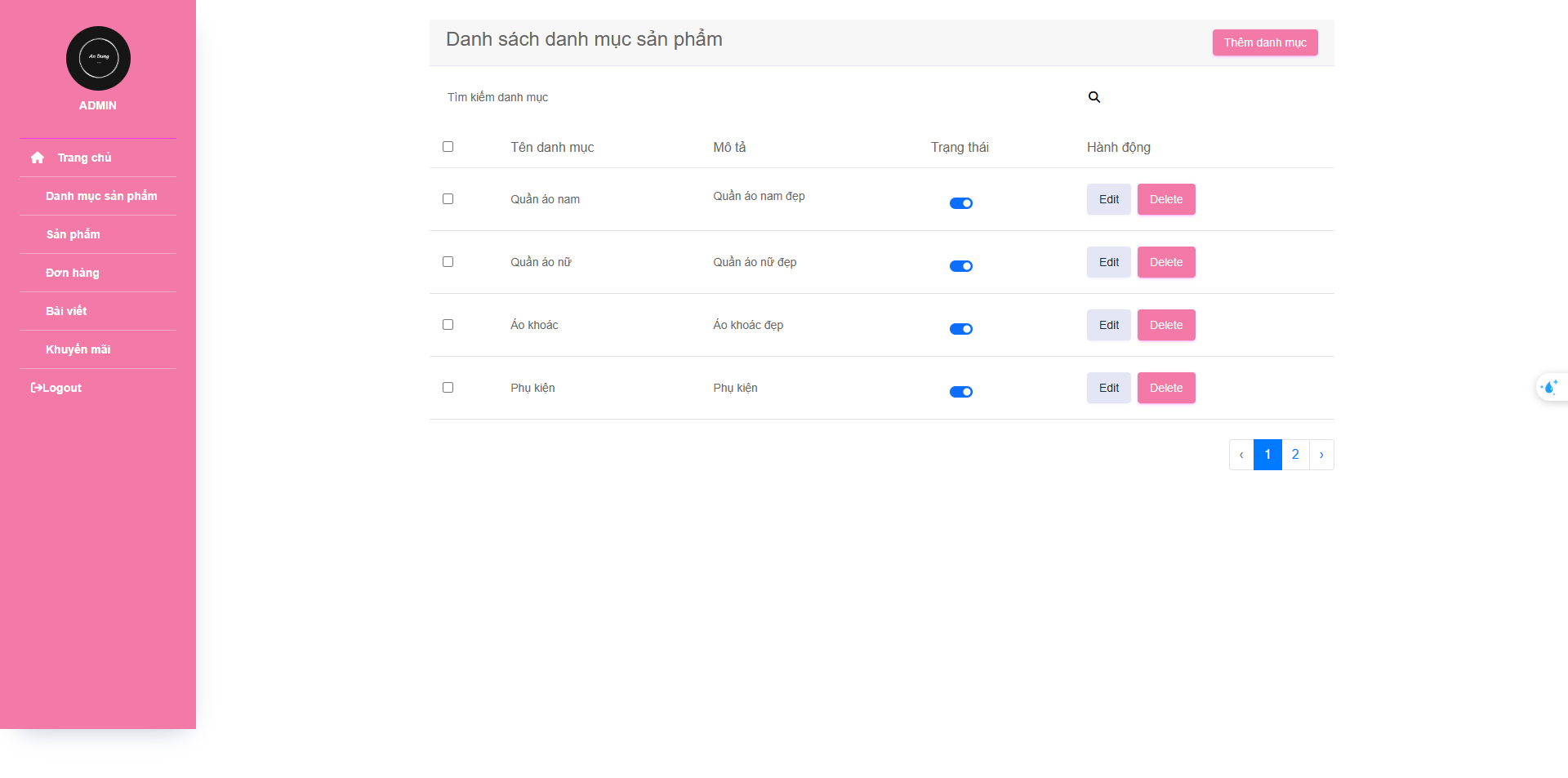
Task: Click the ADMIN username label
Action: point(98,105)
